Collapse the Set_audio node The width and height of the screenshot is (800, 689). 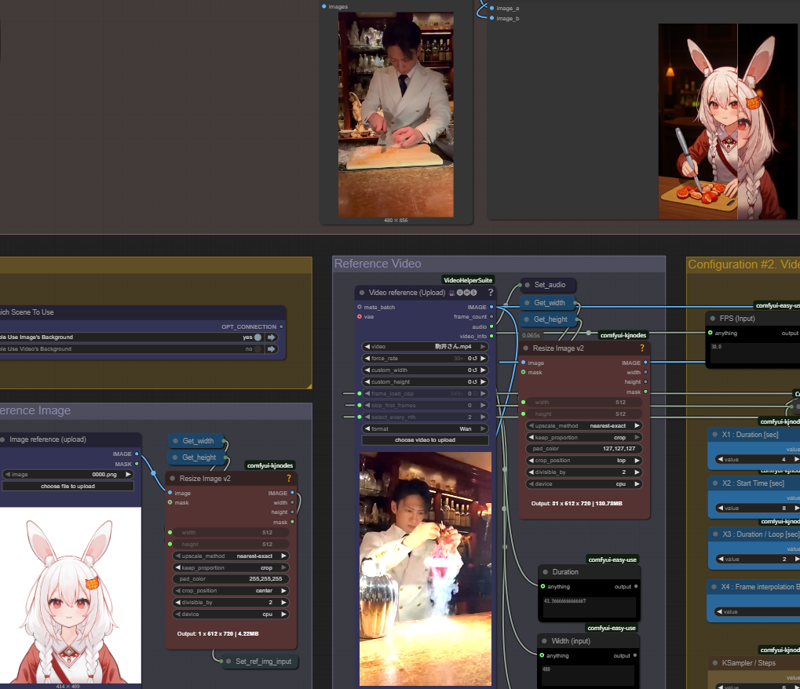pyautogui.click(x=527, y=285)
